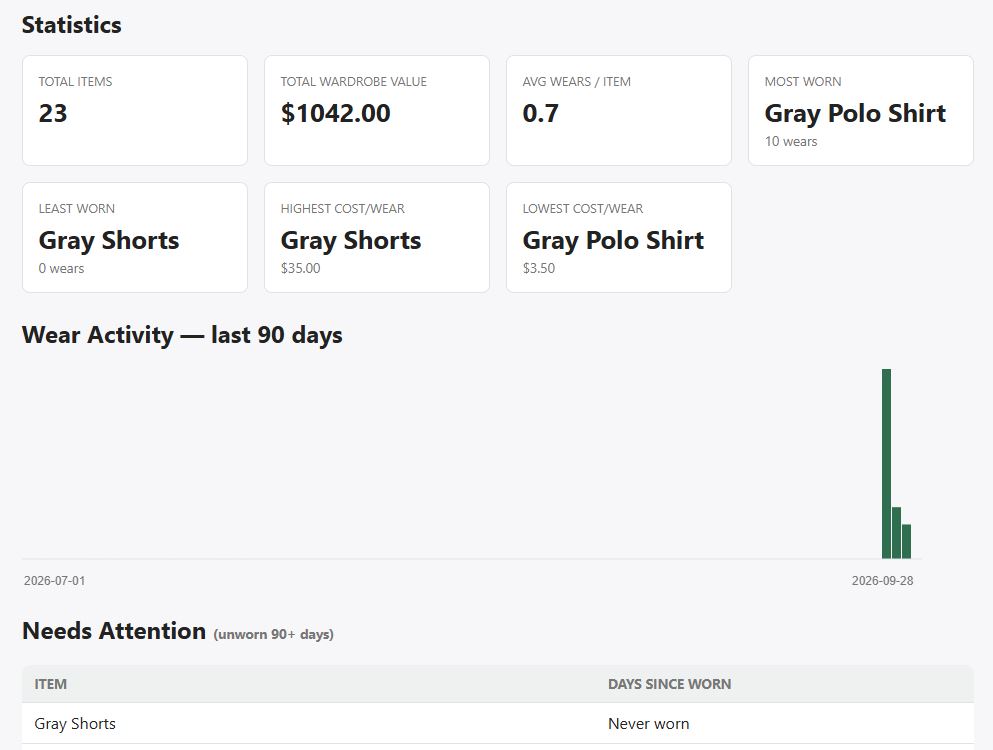
Task: Open the Most Worn Gray Polo Shirt card
Action: [x=861, y=110]
